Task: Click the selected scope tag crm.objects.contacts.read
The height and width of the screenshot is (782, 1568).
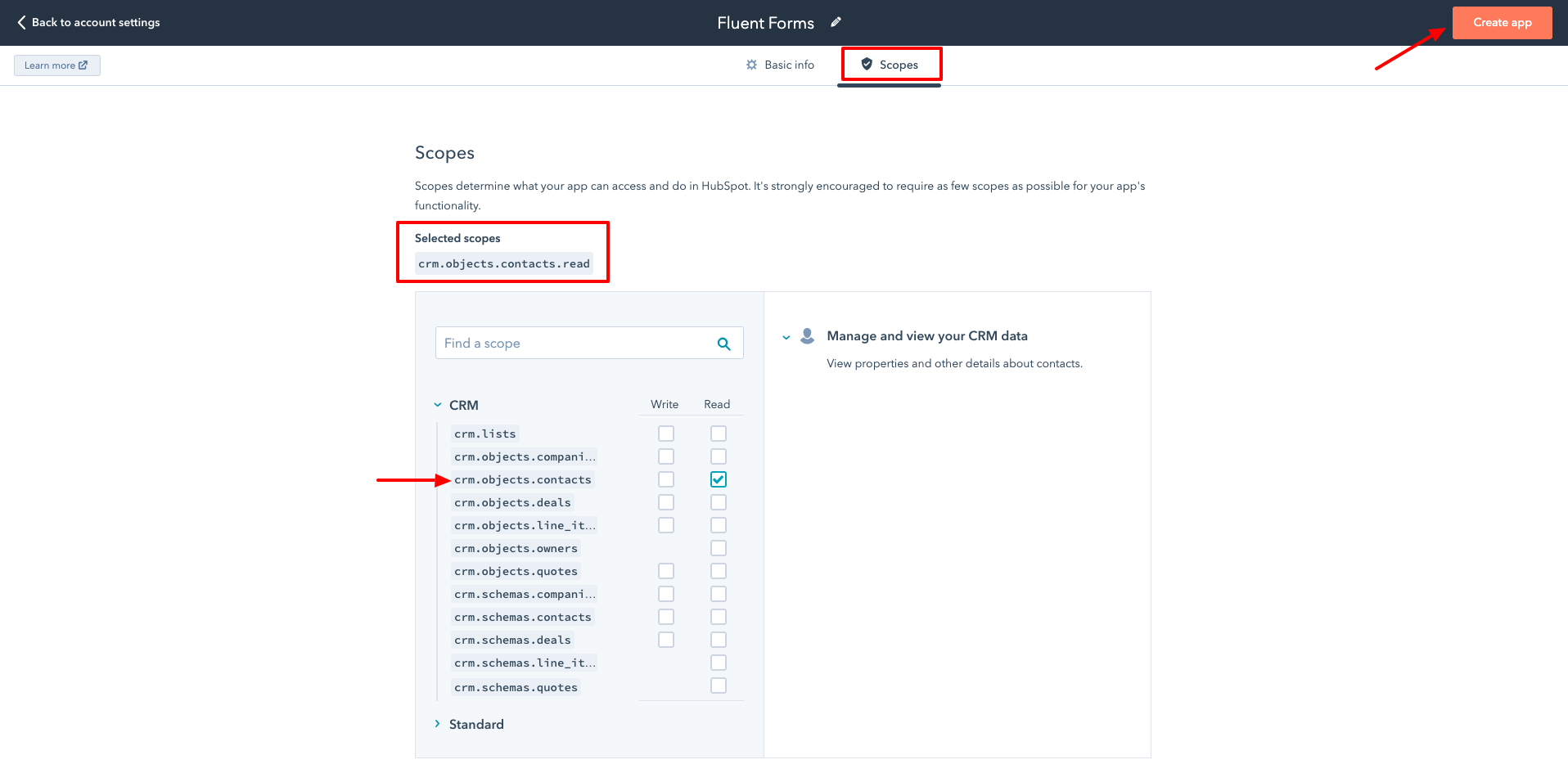Action: [x=504, y=263]
